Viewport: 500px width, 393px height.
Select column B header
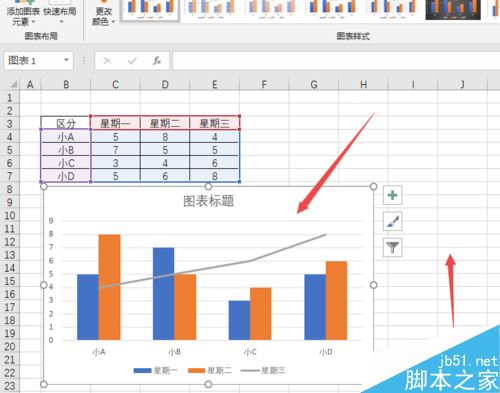point(66,85)
